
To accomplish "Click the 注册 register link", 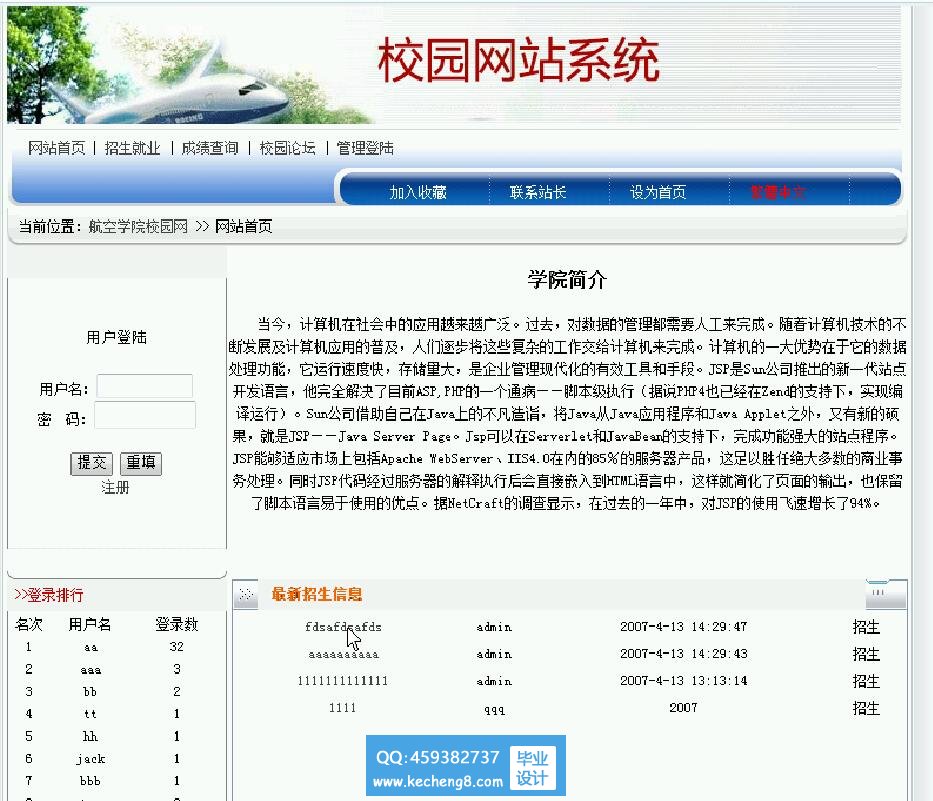I will click(x=115, y=488).
